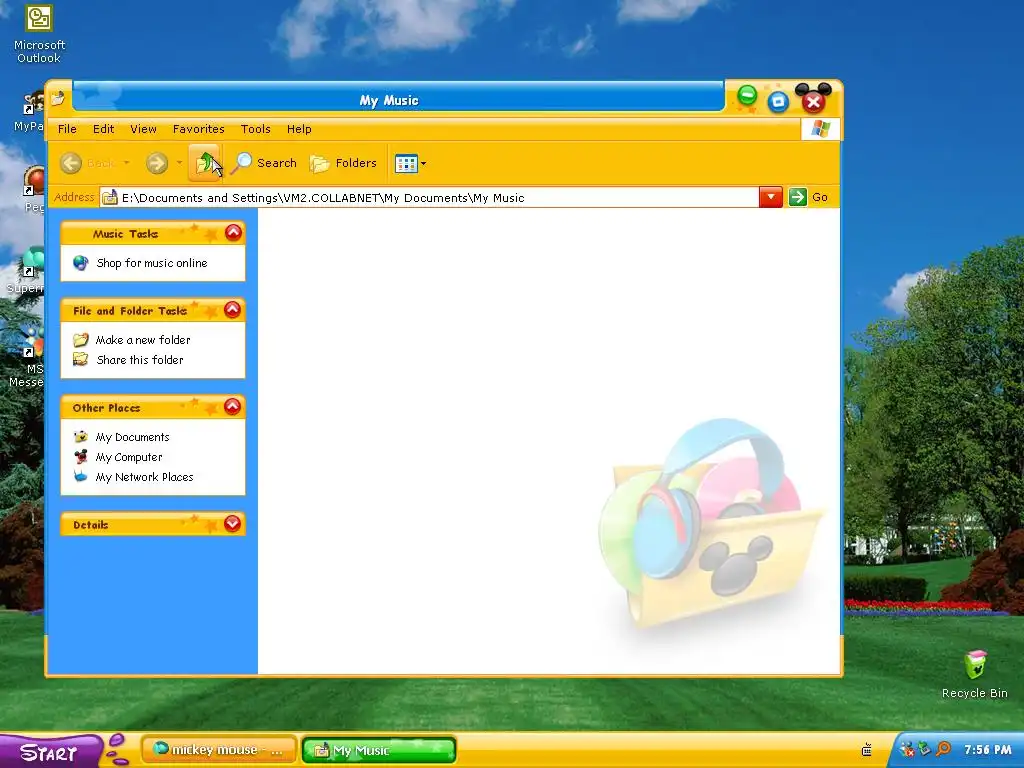Click Make a new folder link

click(143, 340)
